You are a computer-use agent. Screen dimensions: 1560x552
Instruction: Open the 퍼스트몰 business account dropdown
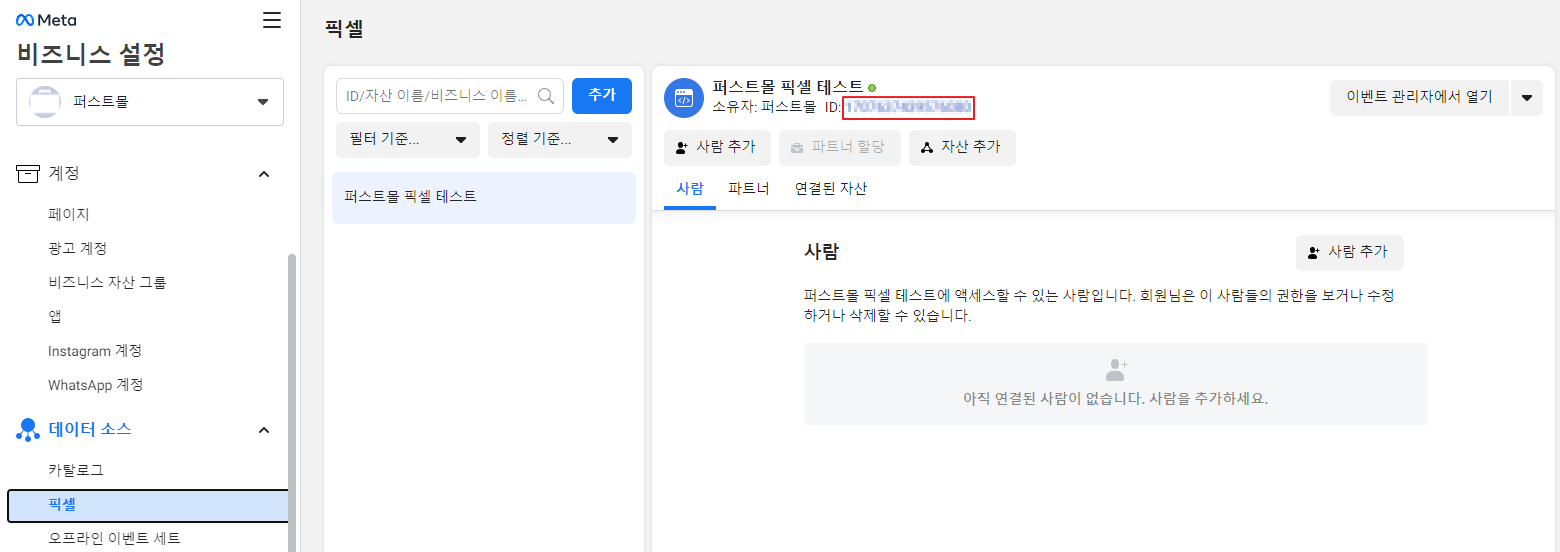[150, 102]
